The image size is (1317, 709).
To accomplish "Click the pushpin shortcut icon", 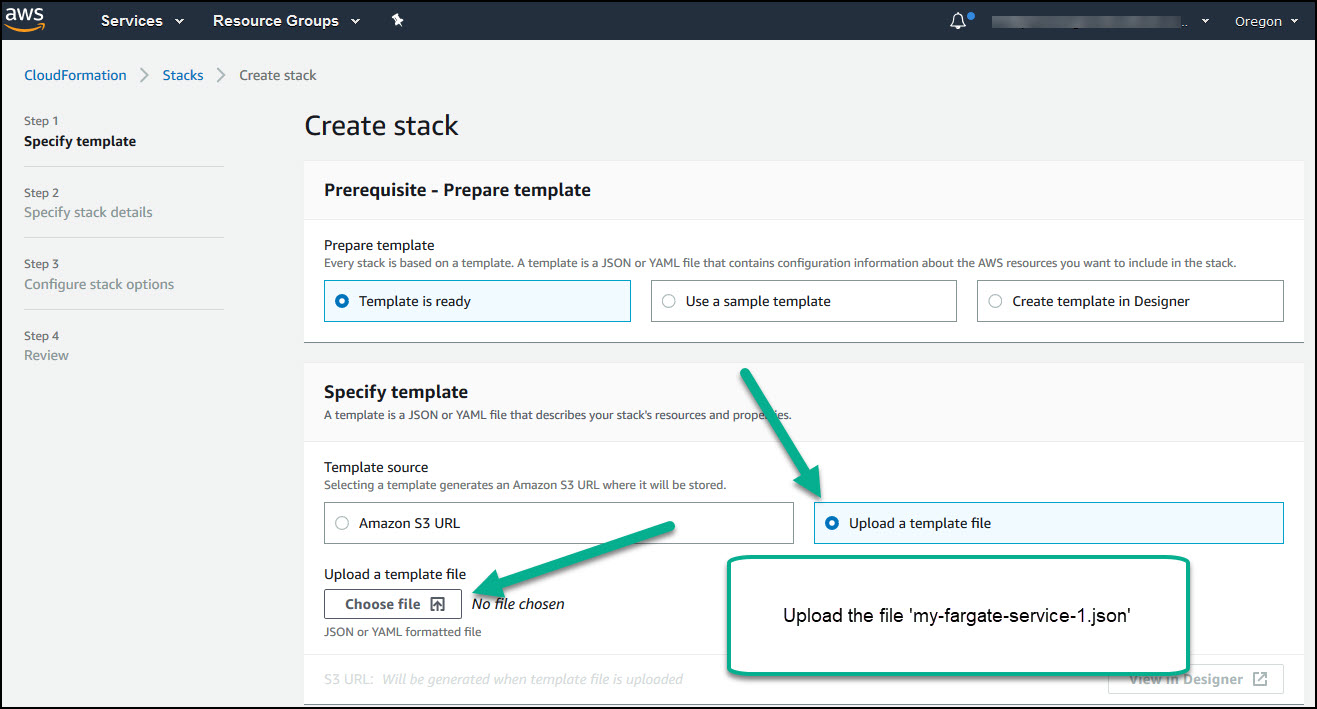I will pyautogui.click(x=397, y=20).
